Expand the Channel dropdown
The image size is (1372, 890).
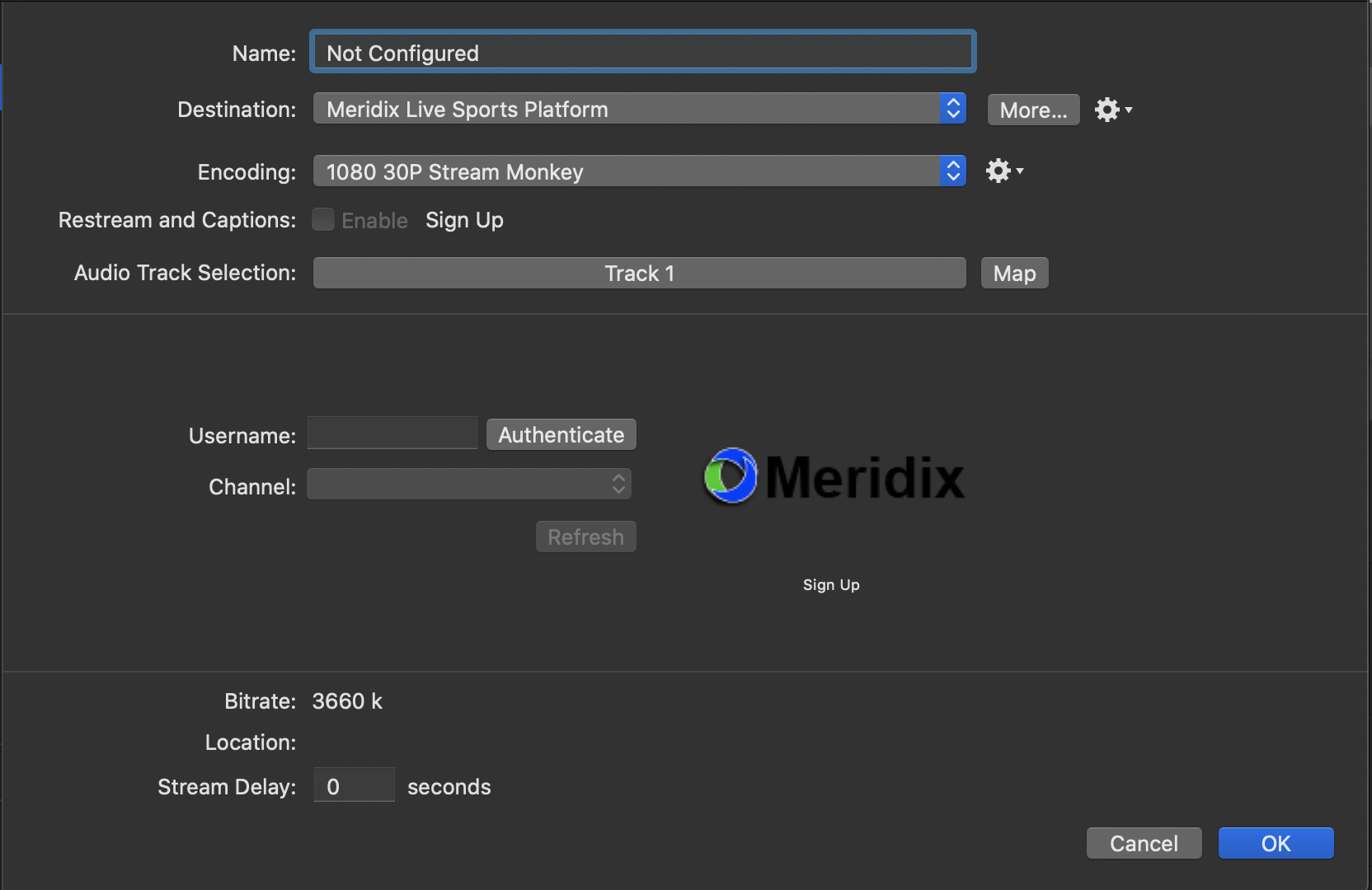tap(469, 484)
